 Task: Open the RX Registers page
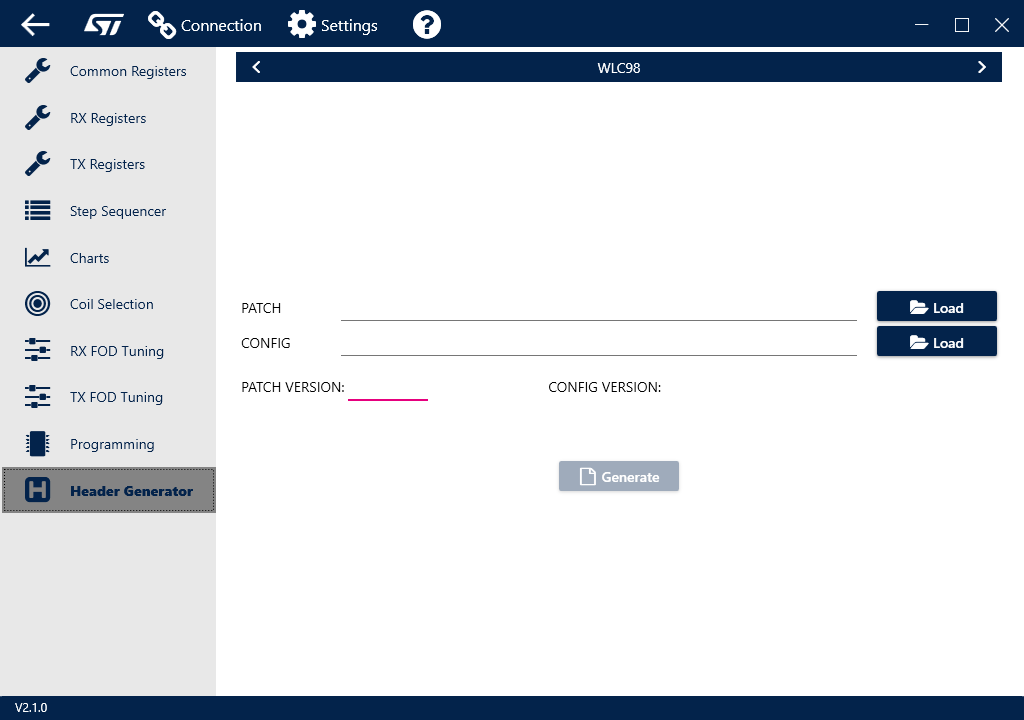[x=36, y=117]
